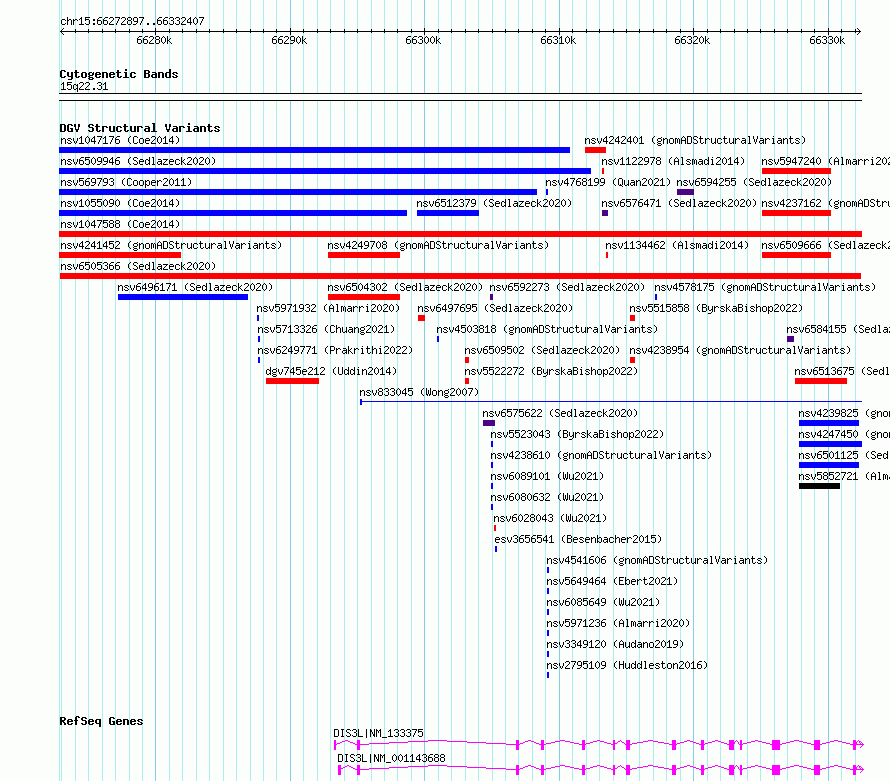Click nsv5971236 (Almarri2020) label
This screenshot has width=890, height=781.
click(618, 623)
